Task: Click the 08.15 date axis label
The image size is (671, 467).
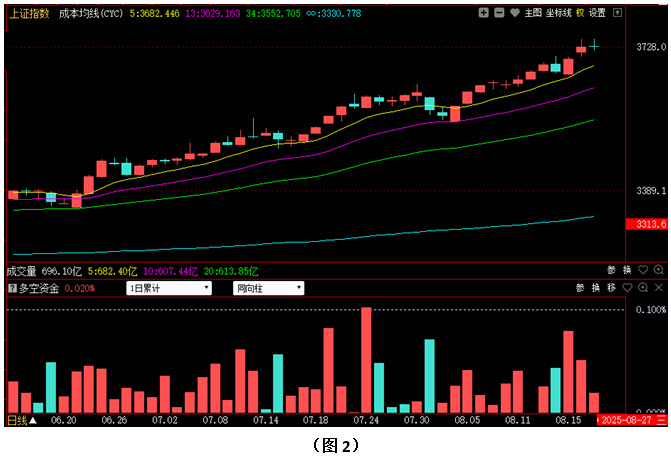Action: point(568,420)
